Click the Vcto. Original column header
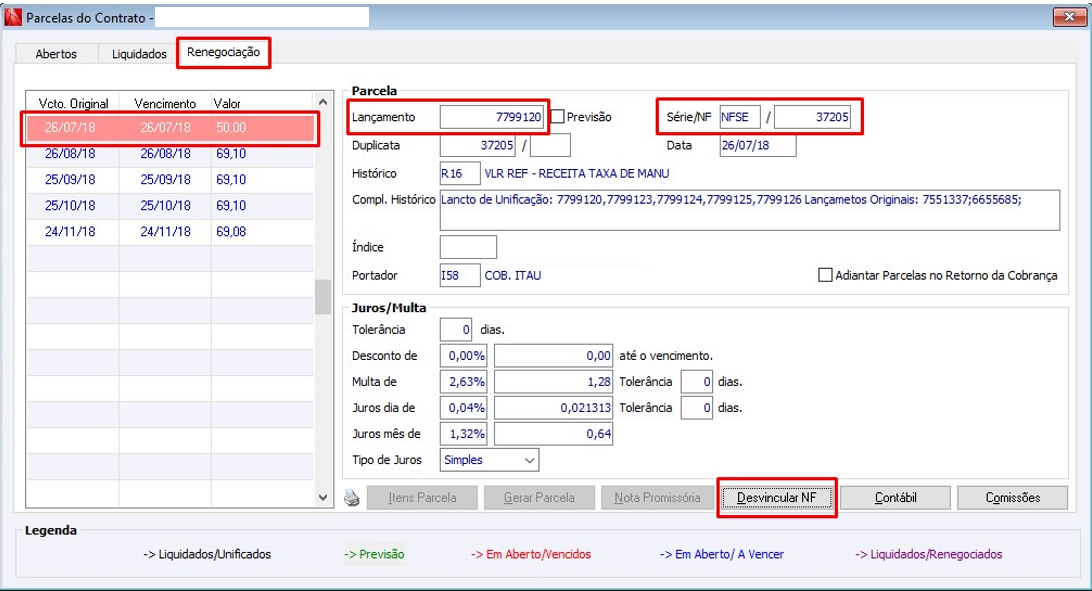 pyautogui.click(x=73, y=103)
